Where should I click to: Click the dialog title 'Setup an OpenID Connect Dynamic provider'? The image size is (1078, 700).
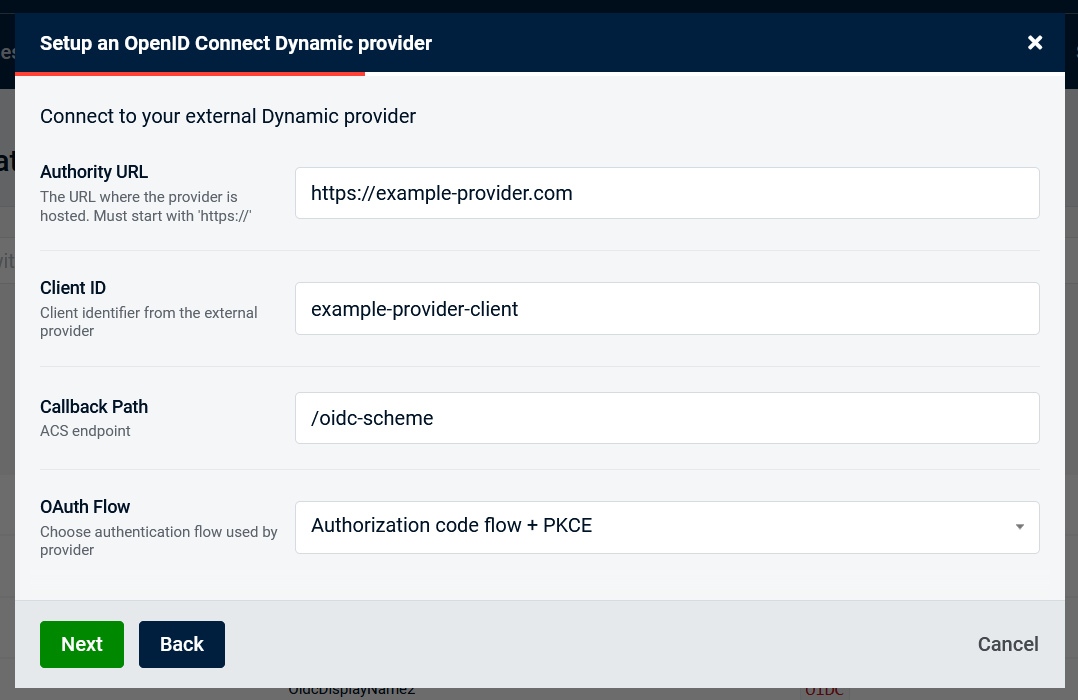click(236, 43)
